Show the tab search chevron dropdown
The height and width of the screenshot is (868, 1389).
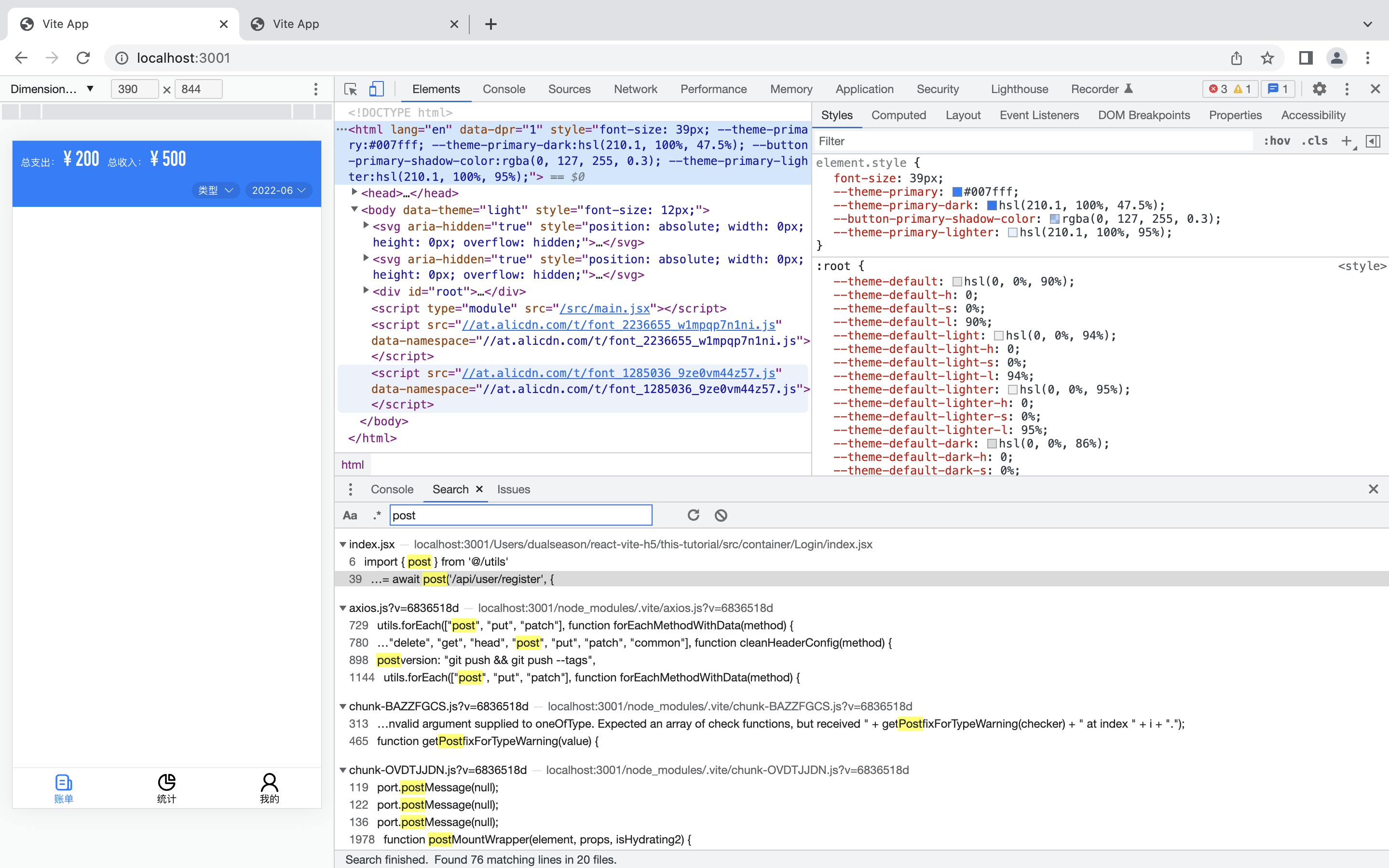(1368, 24)
